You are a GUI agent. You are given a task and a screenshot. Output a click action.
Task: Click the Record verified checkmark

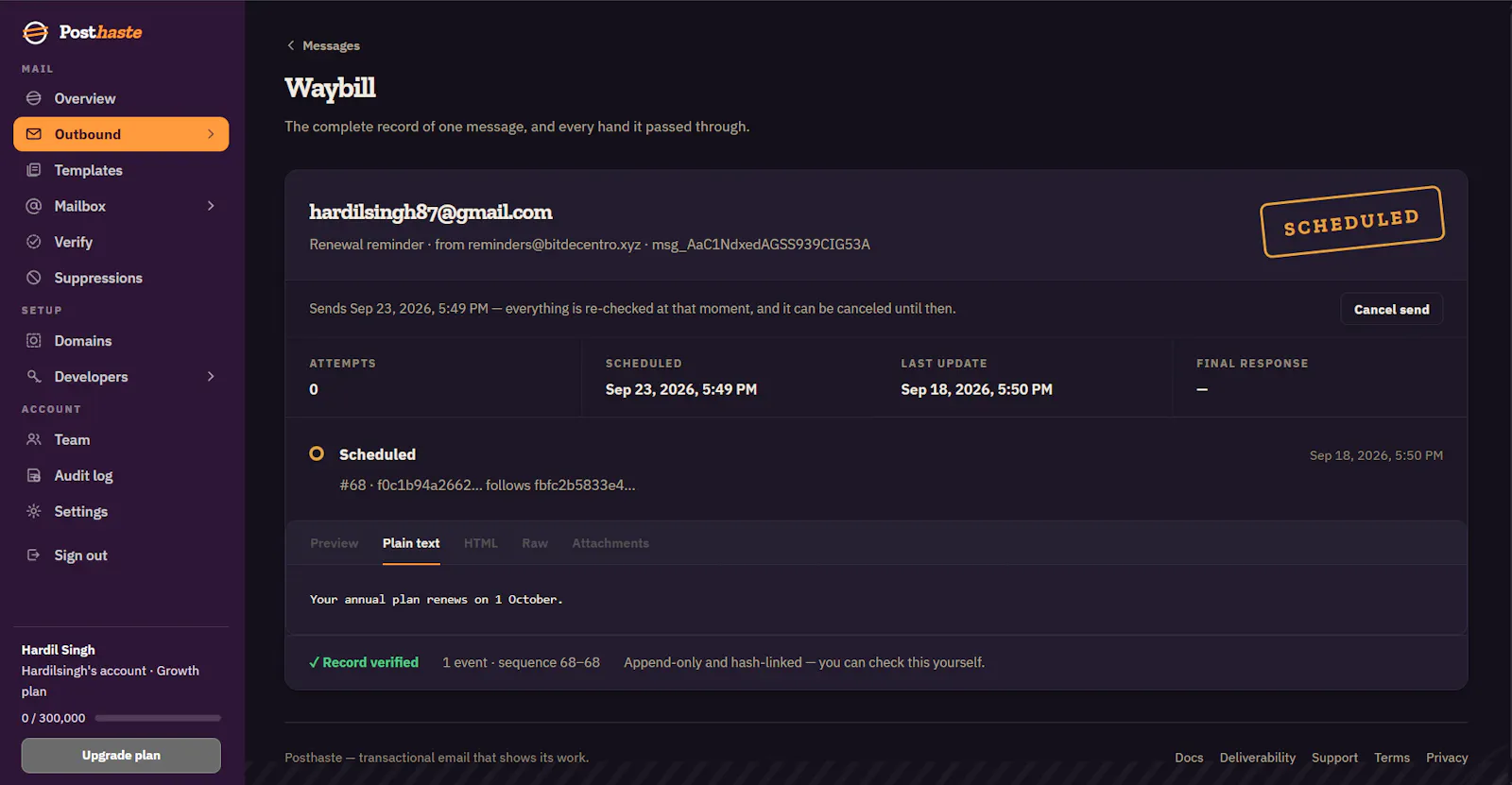click(x=314, y=663)
